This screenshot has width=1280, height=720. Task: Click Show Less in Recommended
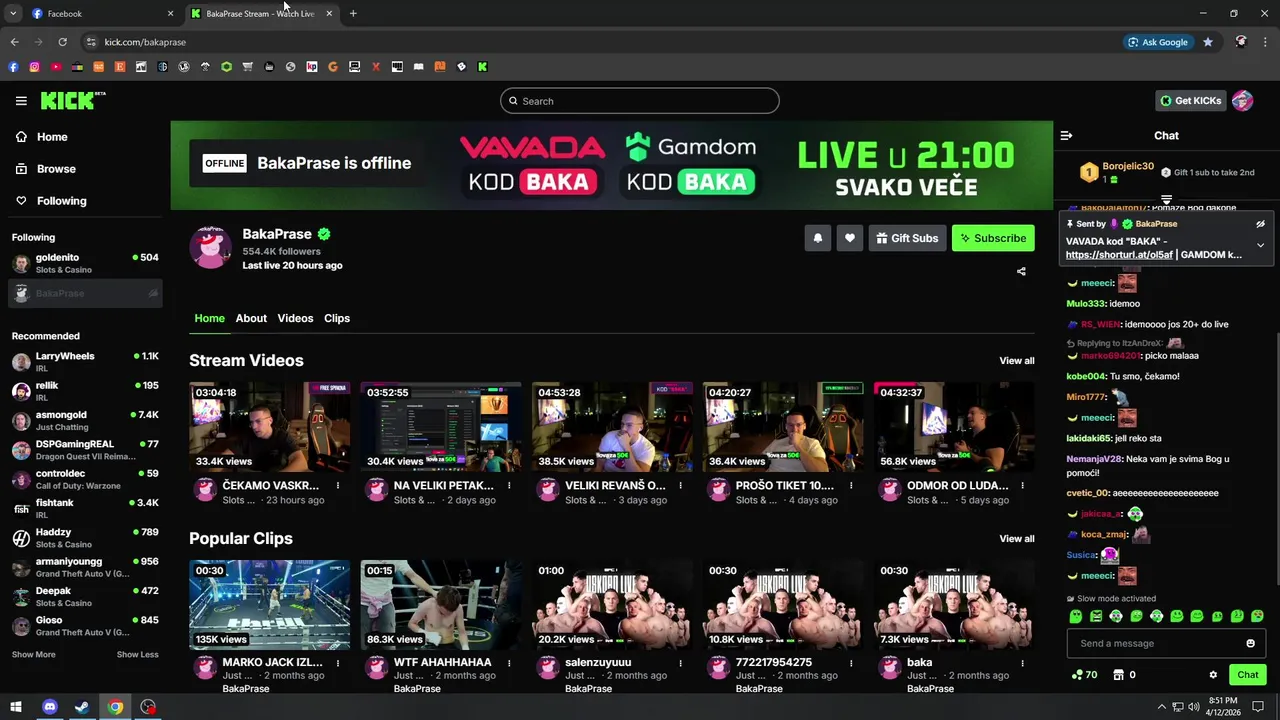(137, 654)
